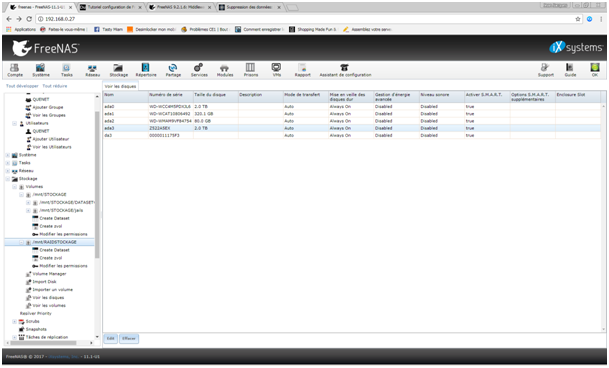Reload the page in the browser
This screenshot has width=609, height=368.
29,19
